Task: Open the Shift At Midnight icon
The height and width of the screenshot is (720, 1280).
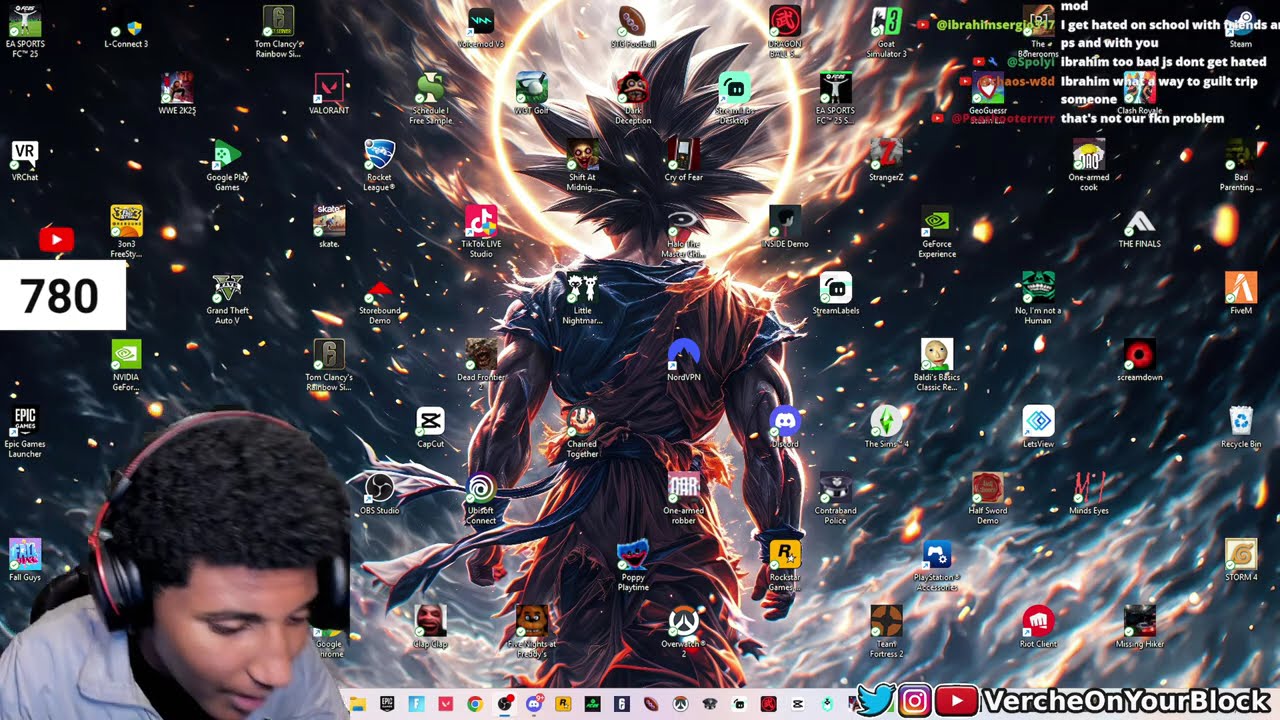Action: 582,165
